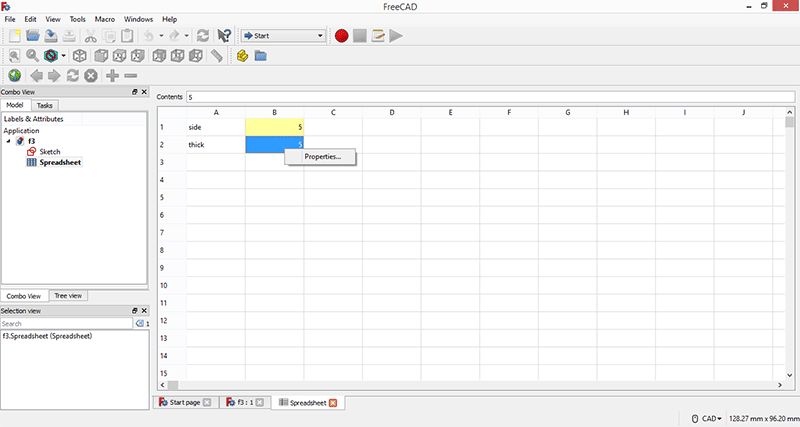Open draw style icon
Image resolution: width=800 pixels, height=427 pixels.
51,56
